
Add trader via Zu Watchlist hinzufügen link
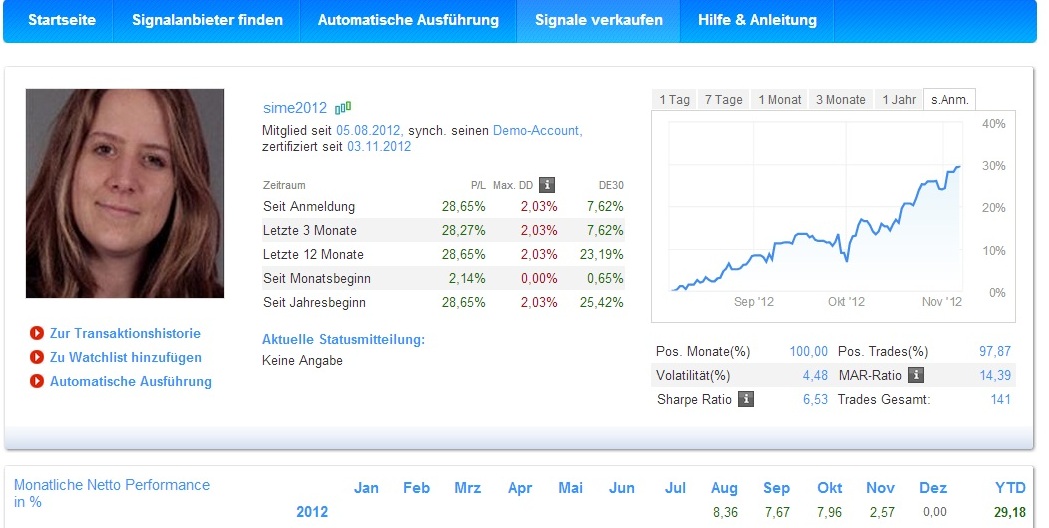click(x=126, y=358)
